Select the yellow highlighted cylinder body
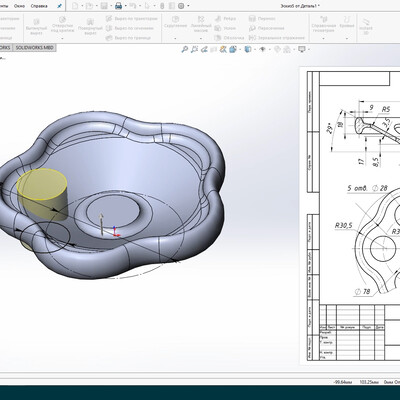 (x=42, y=194)
